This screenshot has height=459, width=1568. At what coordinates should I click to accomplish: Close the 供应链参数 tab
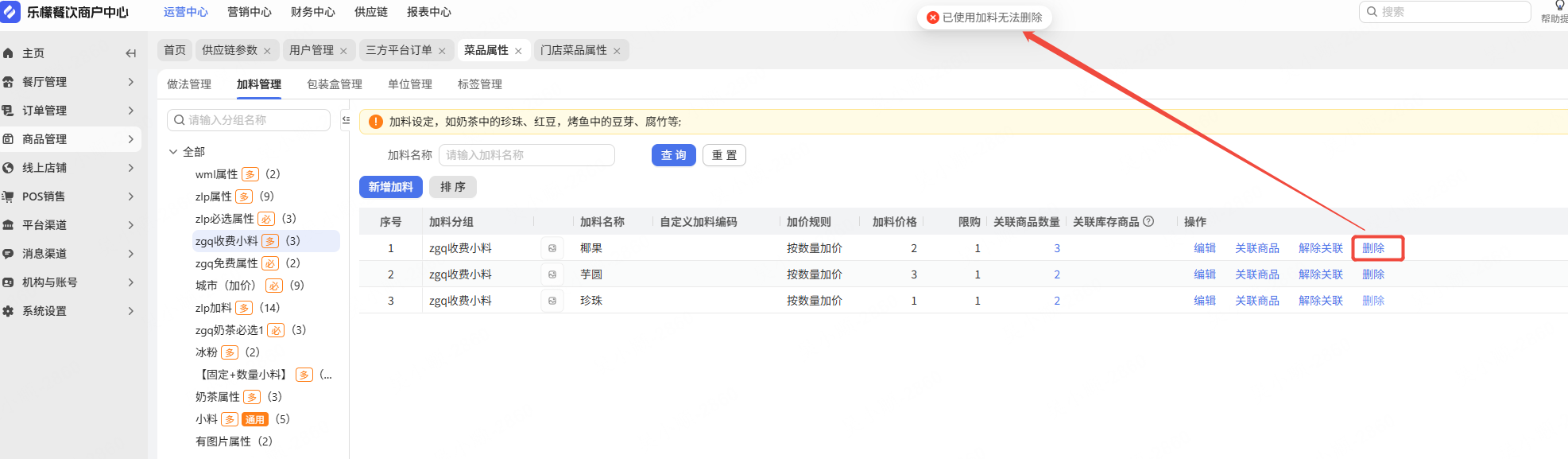[x=267, y=51]
